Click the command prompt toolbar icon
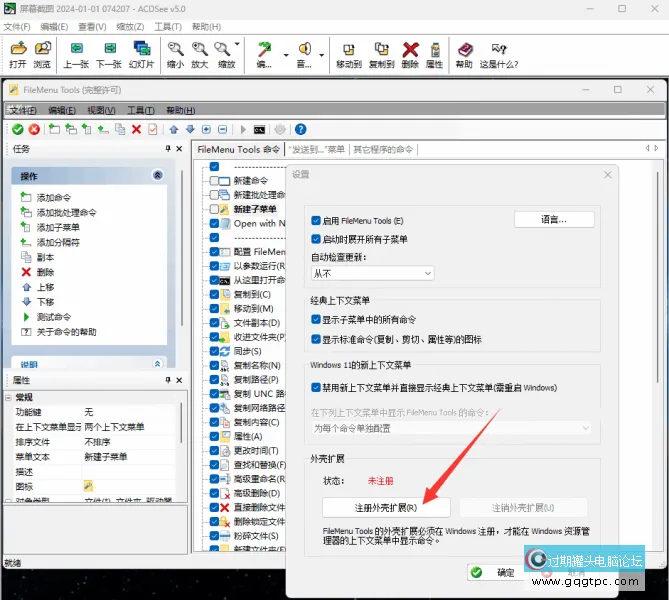 coord(259,130)
